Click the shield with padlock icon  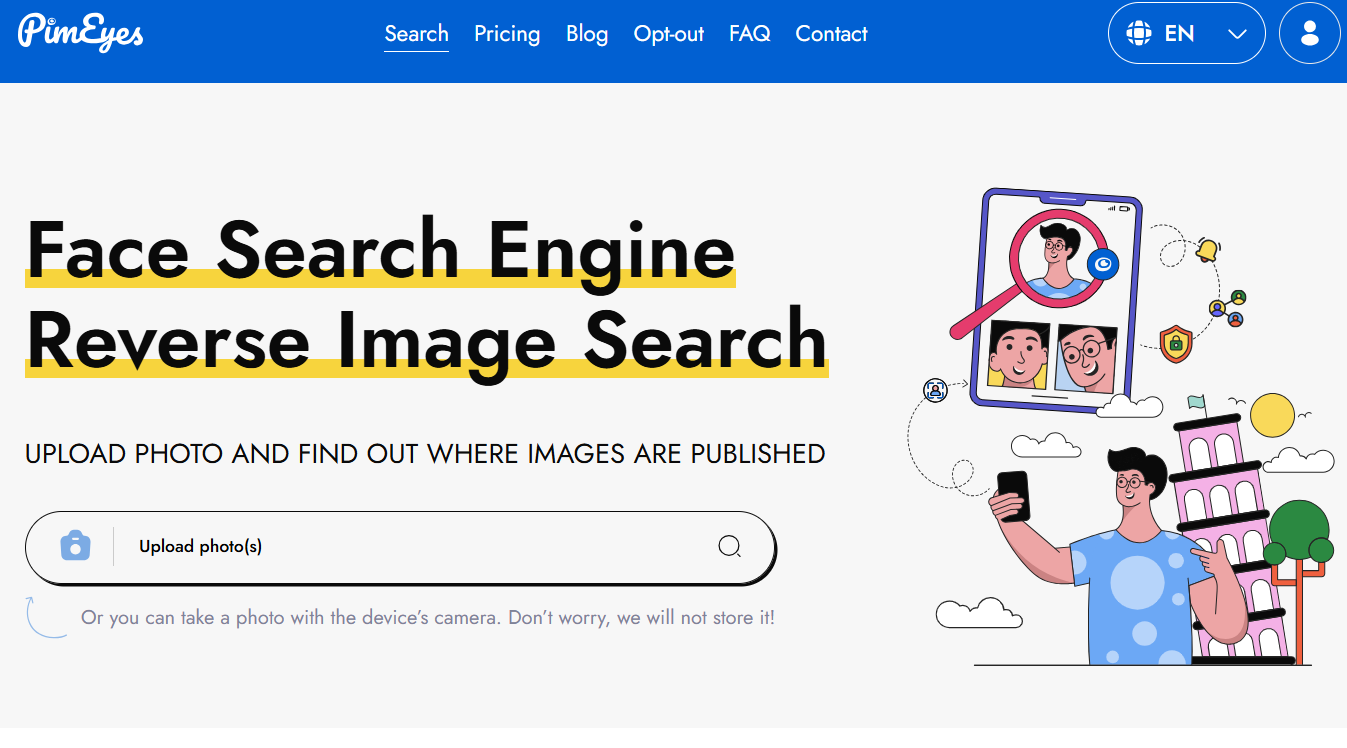pos(1176,343)
